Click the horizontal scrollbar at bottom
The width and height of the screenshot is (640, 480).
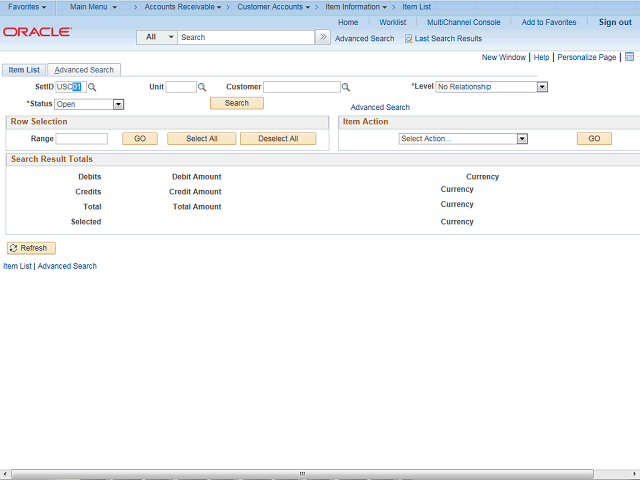pyautogui.click(x=302, y=473)
